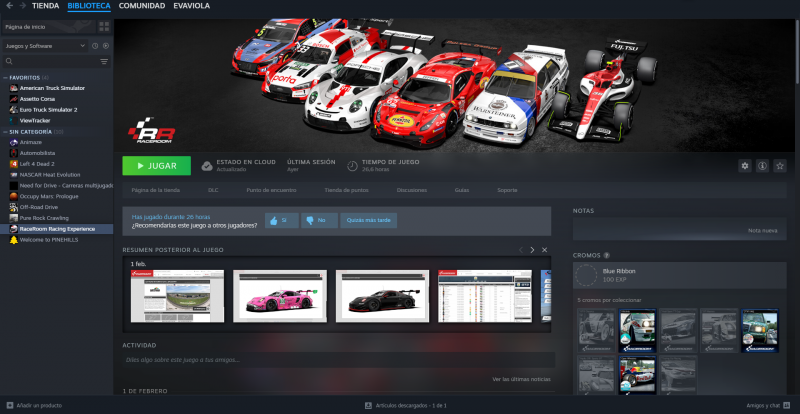Viewport: 800px width, 414px height.
Task: Open game settings gear icon
Action: (x=745, y=165)
